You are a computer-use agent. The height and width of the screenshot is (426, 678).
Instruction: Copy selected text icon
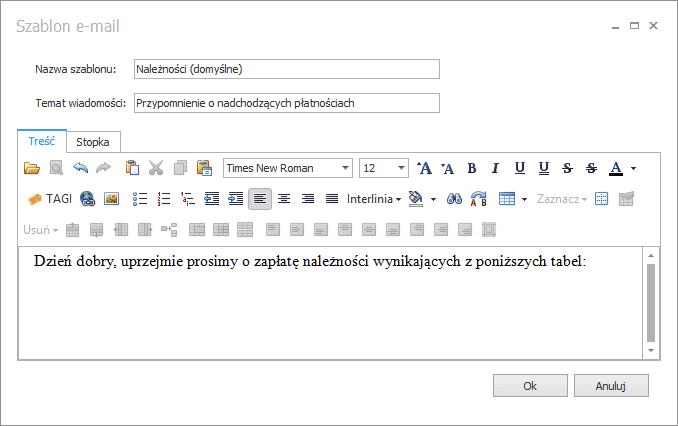click(180, 168)
